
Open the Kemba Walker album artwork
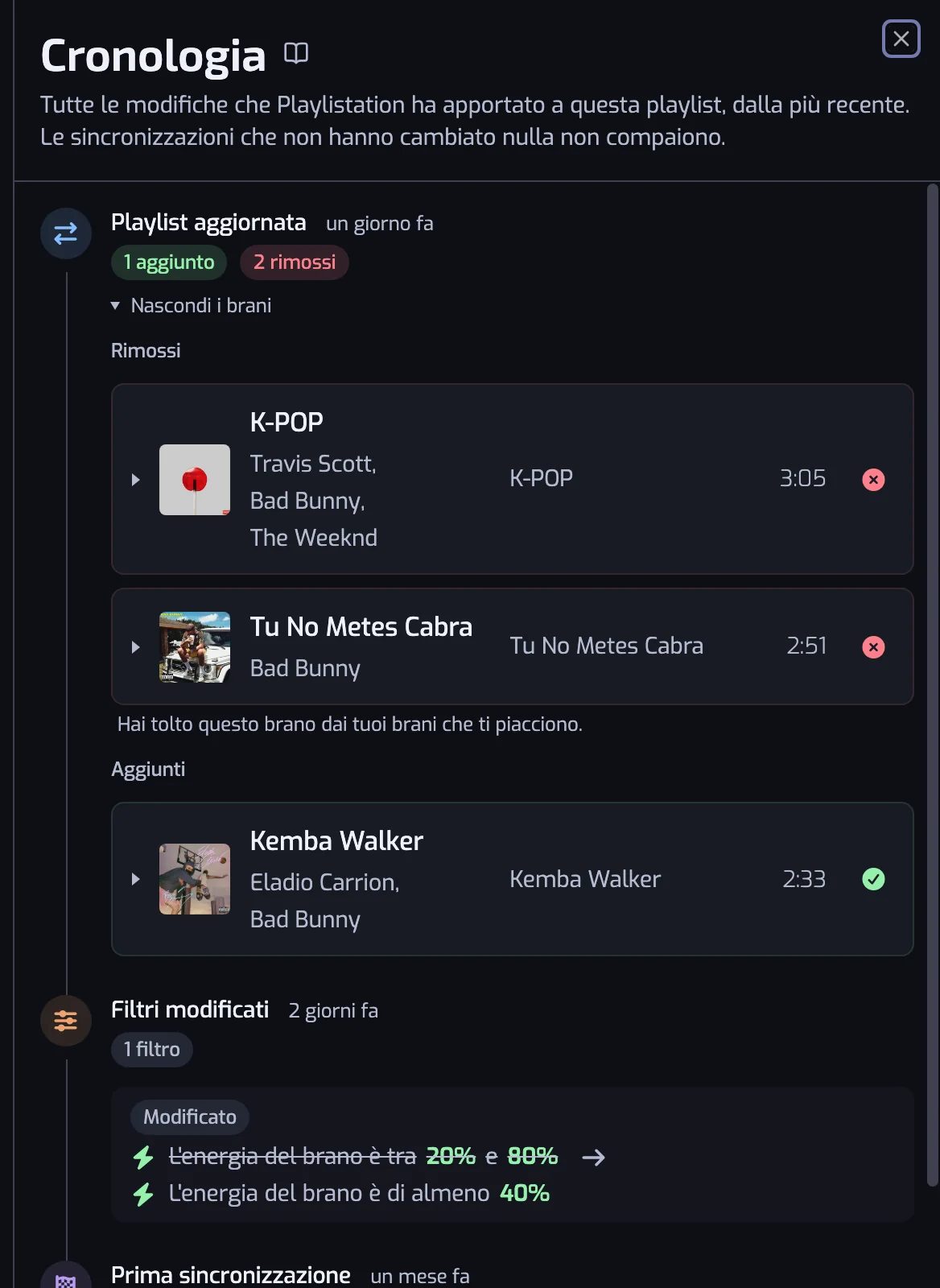(x=195, y=879)
